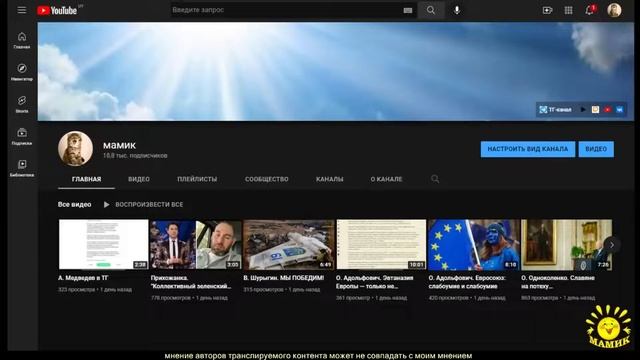This screenshot has width=640, height=360.
Task: Click the ВИДЕО blue button
Action: 596,149
